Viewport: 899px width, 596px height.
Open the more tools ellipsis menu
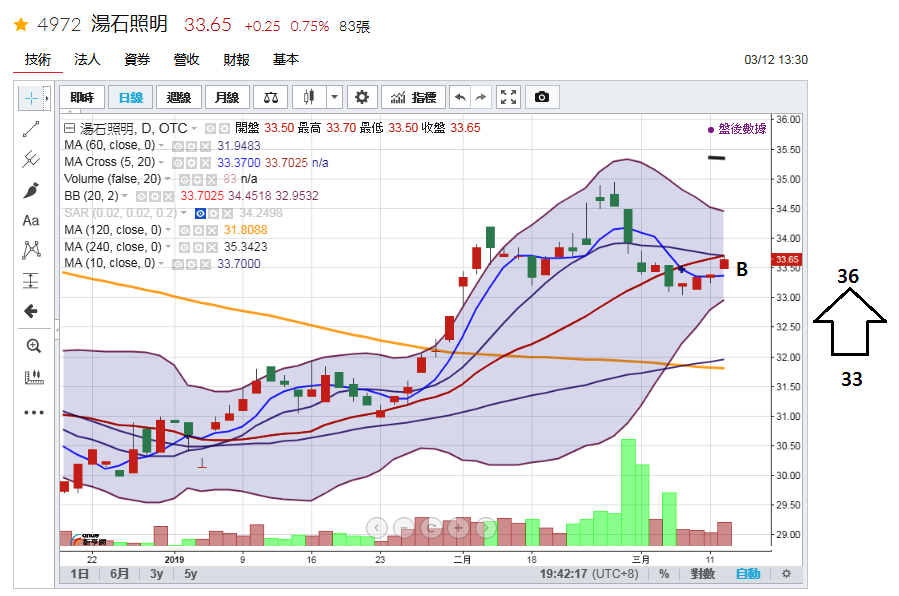[34, 413]
